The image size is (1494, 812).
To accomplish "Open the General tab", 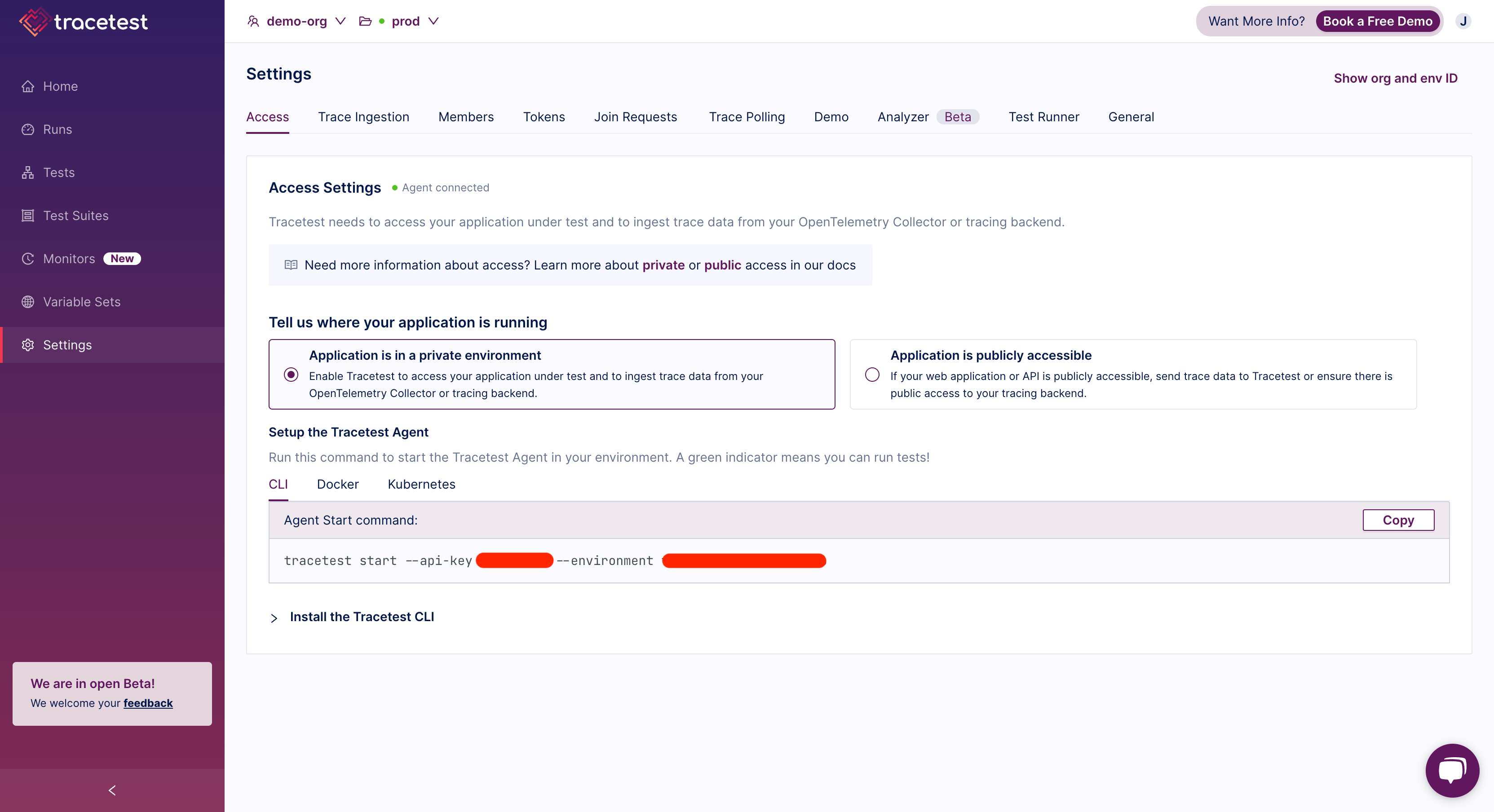I will (x=1131, y=117).
